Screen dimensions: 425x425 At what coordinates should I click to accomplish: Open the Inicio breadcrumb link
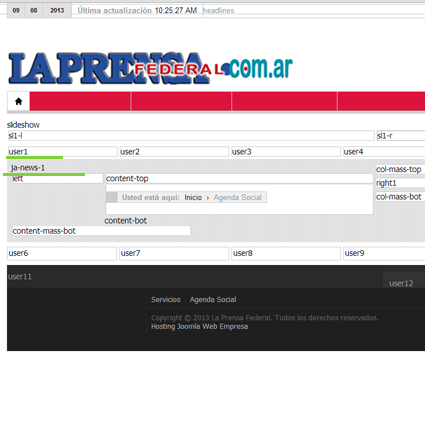[193, 197]
